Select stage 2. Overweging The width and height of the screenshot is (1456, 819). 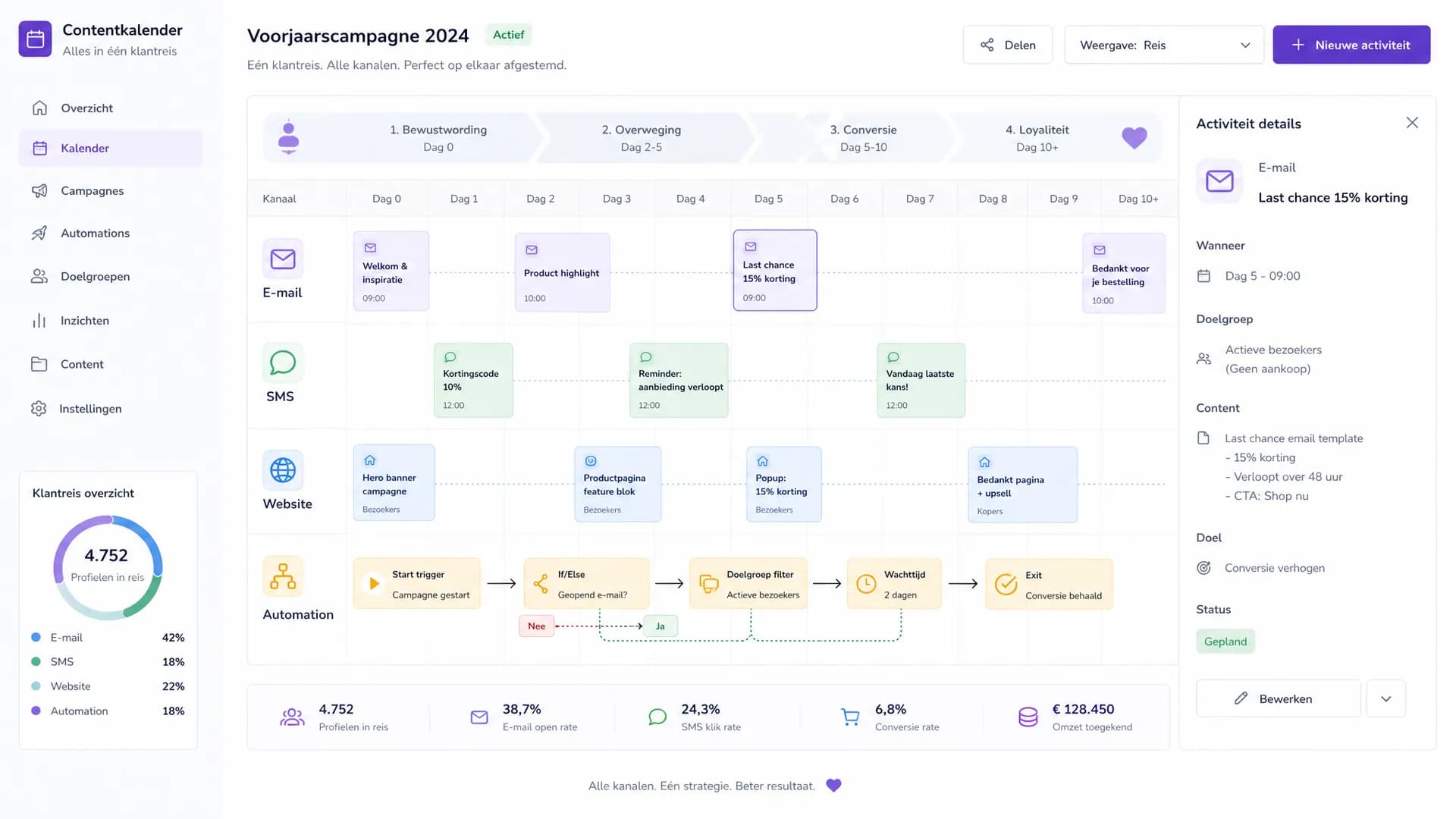(x=642, y=138)
